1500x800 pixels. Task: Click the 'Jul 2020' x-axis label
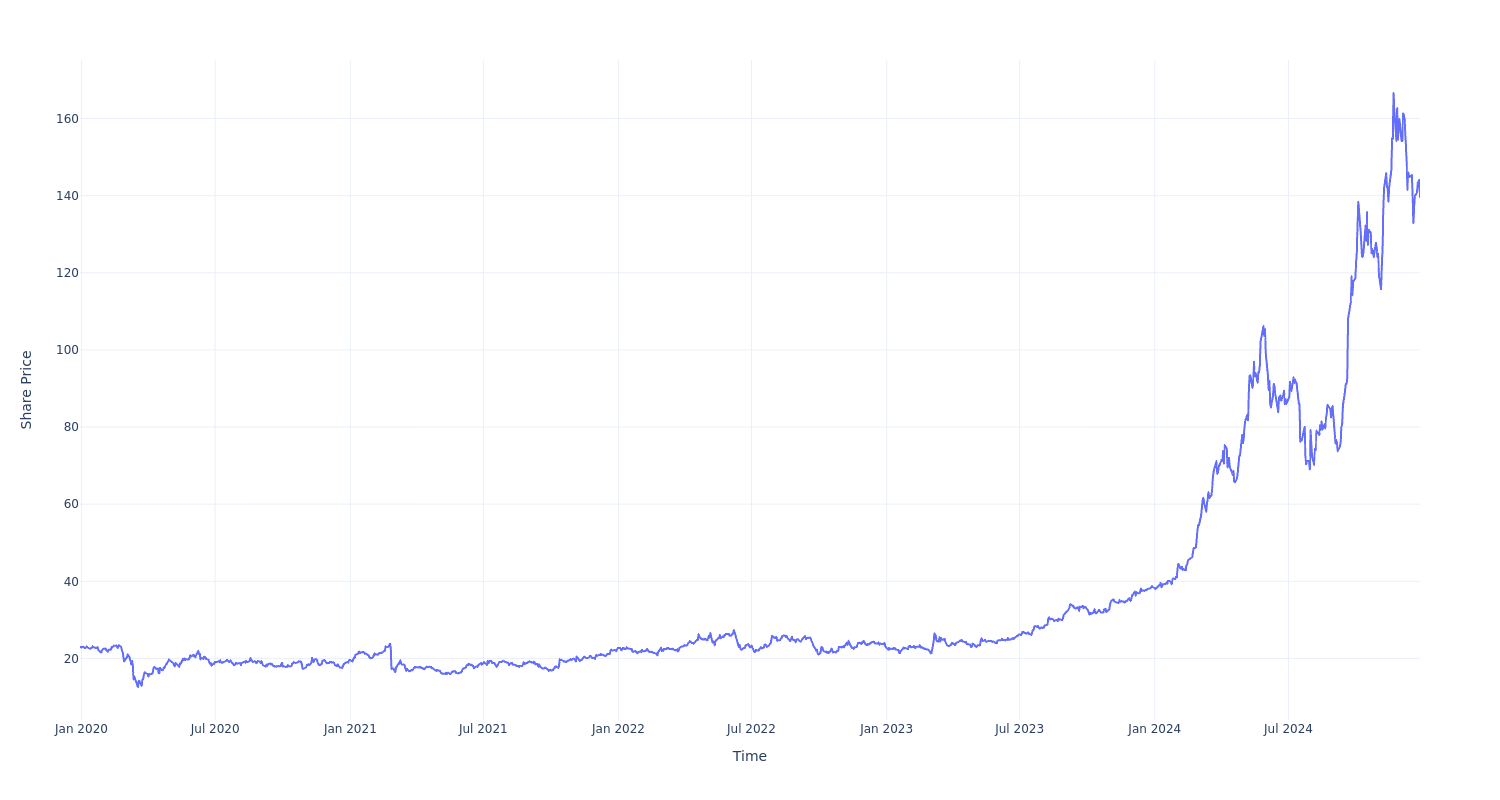coord(215,729)
